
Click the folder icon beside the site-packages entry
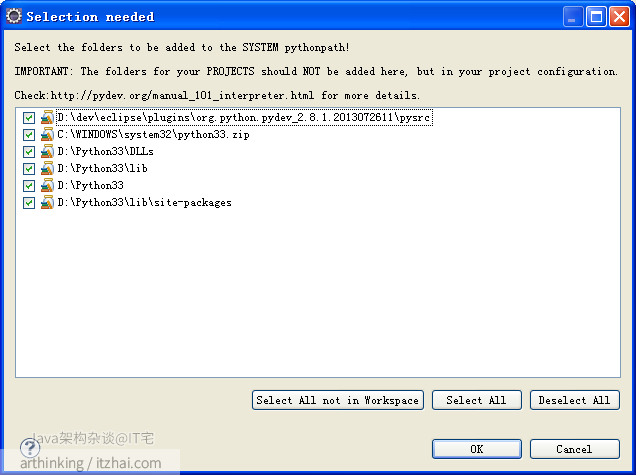[47, 202]
